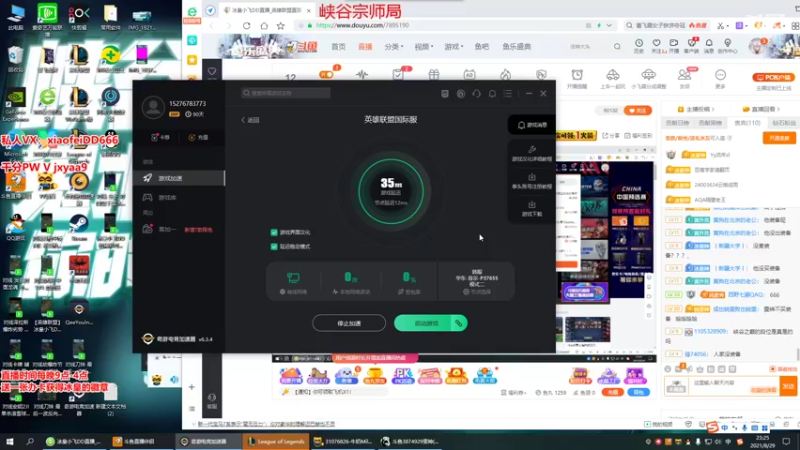800x450 pixels.
Task: Click the bell icon in accelerator title bar
Action: pos(492,94)
